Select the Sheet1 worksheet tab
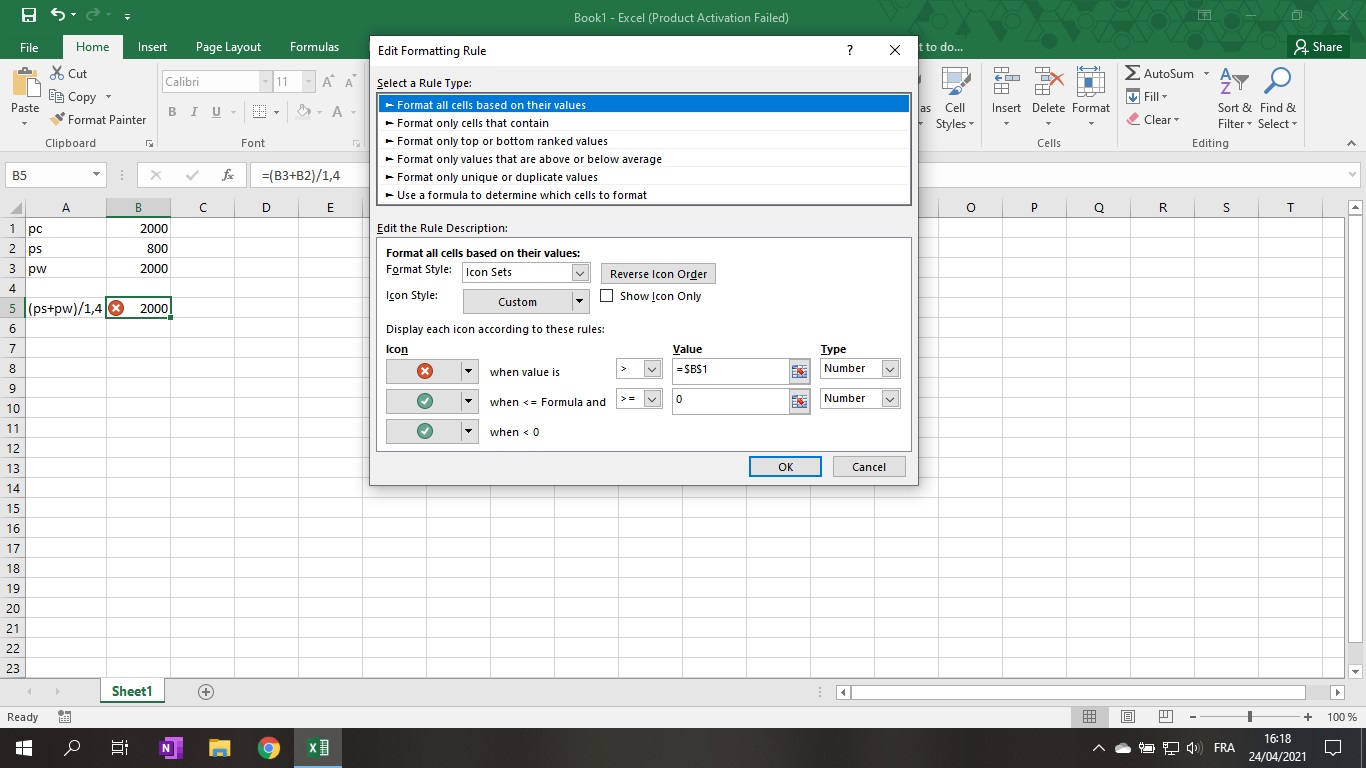 [132, 692]
